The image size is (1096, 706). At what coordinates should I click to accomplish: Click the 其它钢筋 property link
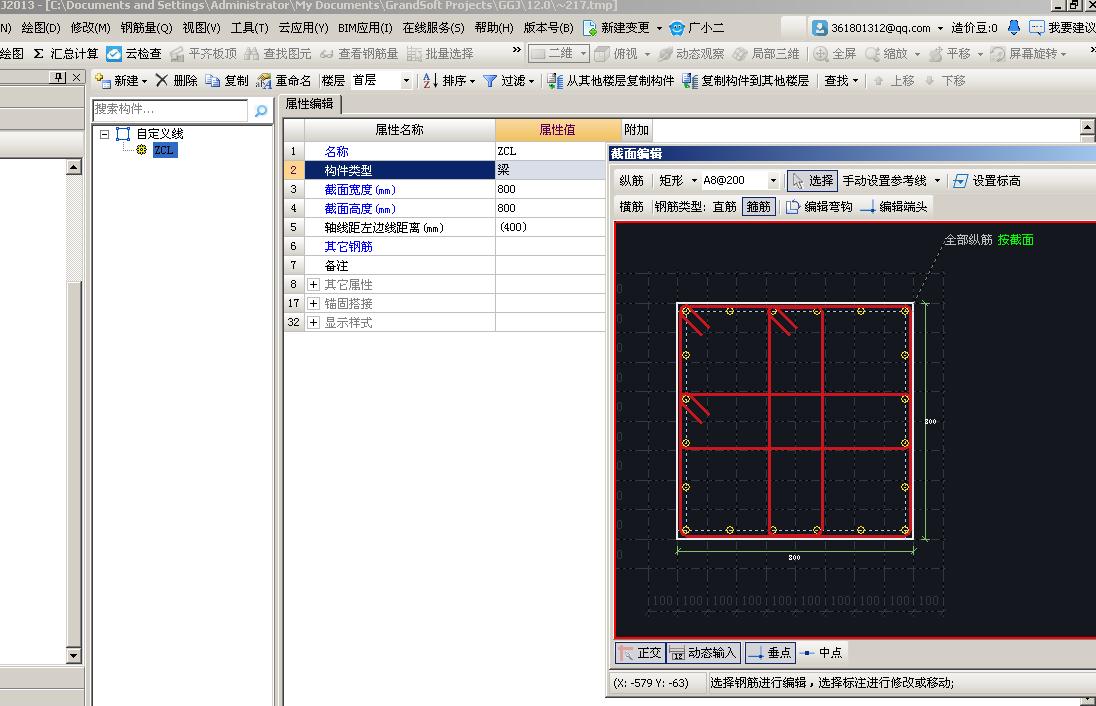point(348,247)
